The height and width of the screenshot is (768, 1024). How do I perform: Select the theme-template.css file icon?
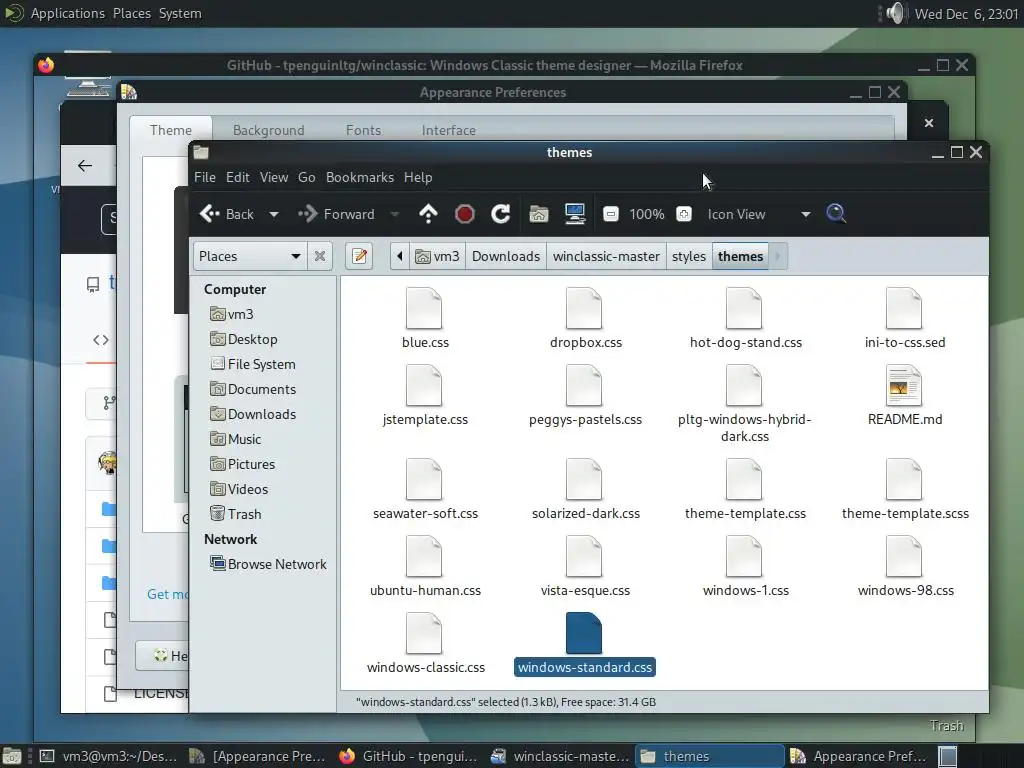coord(744,479)
